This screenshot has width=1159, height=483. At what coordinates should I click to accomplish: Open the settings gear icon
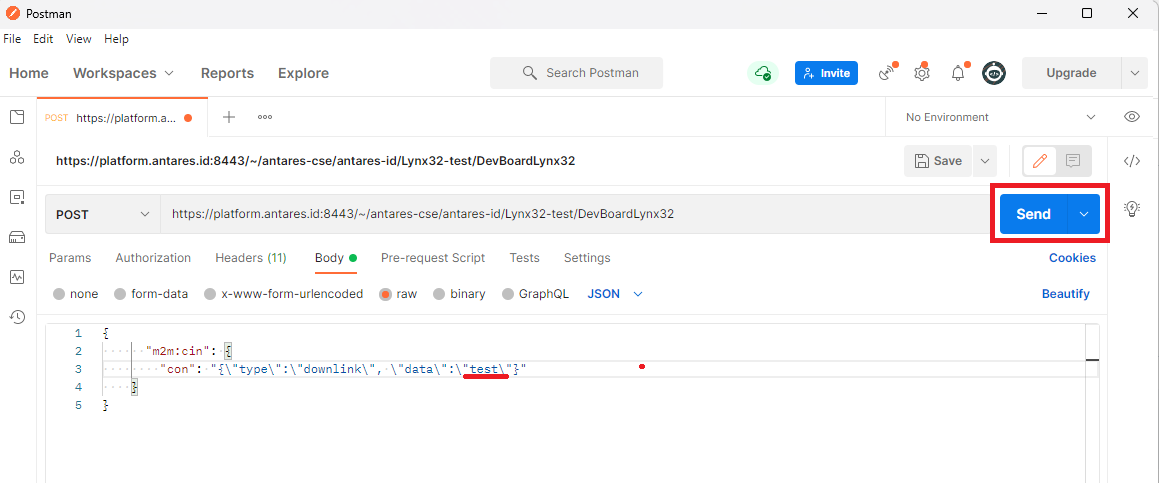point(921,73)
